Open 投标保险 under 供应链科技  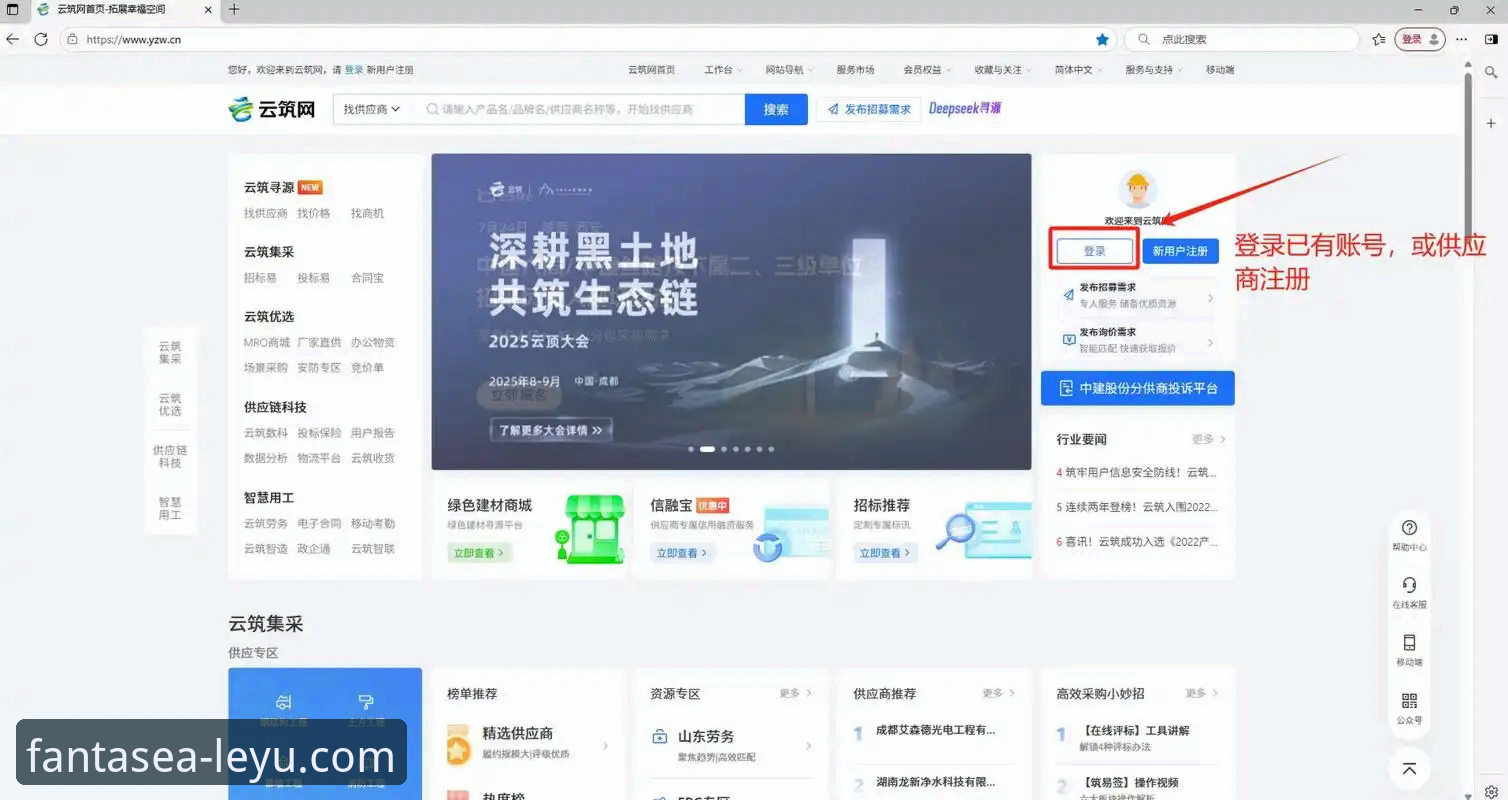pos(319,433)
